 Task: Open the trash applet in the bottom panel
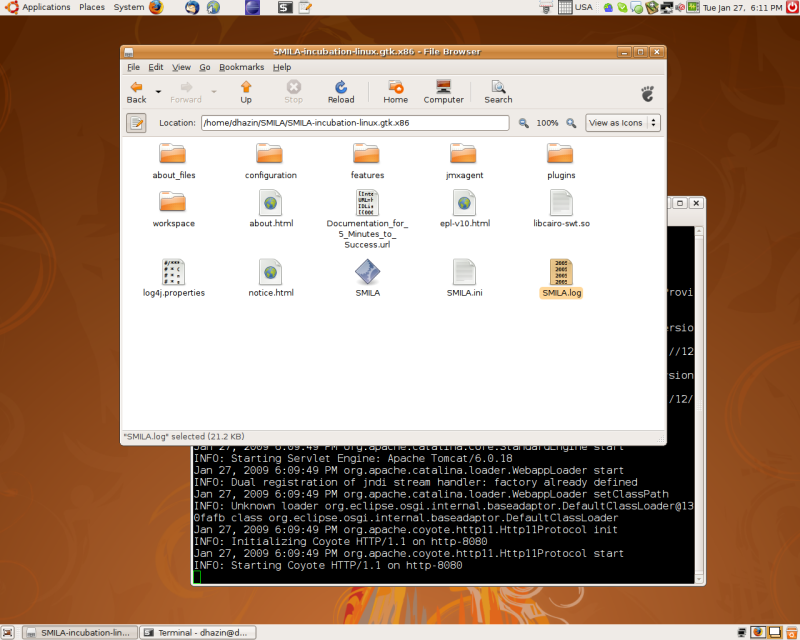[791, 633]
